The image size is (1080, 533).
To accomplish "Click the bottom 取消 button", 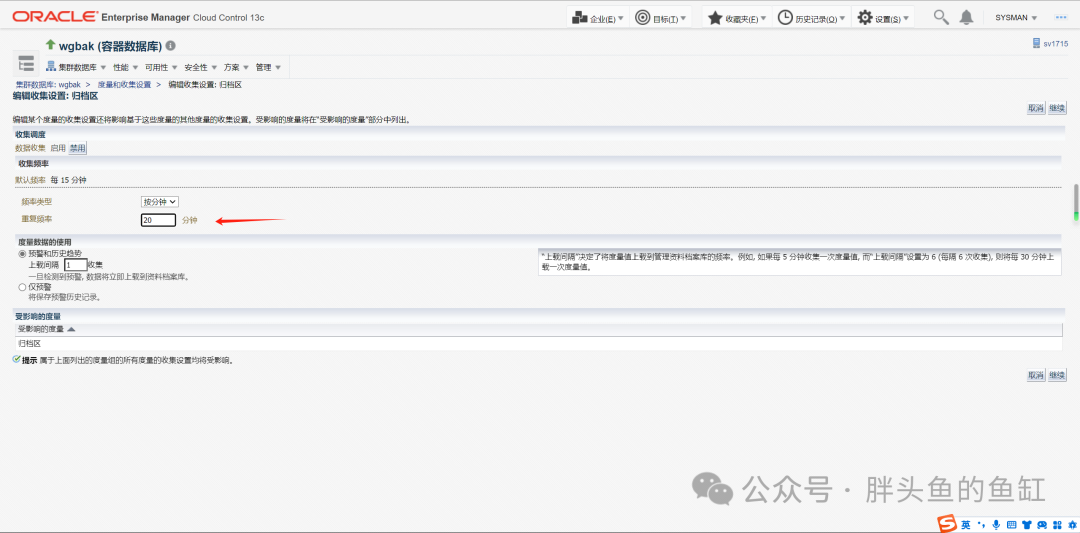I will click(x=1035, y=375).
